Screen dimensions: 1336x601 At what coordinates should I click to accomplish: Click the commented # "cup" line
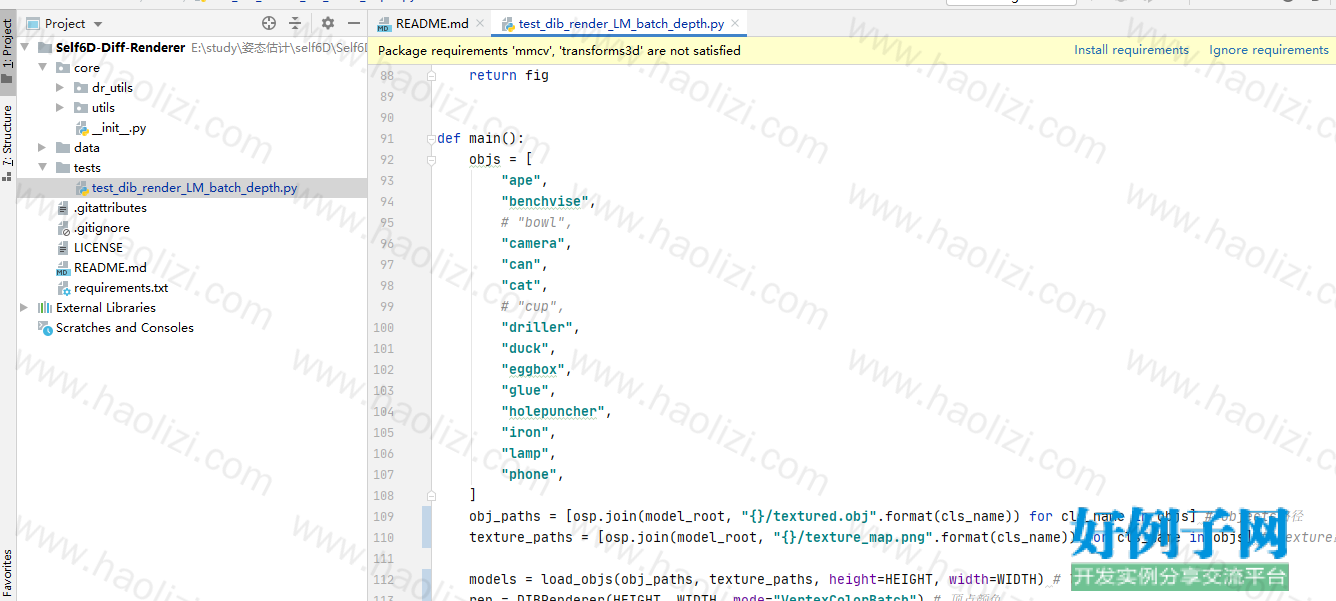(532, 307)
